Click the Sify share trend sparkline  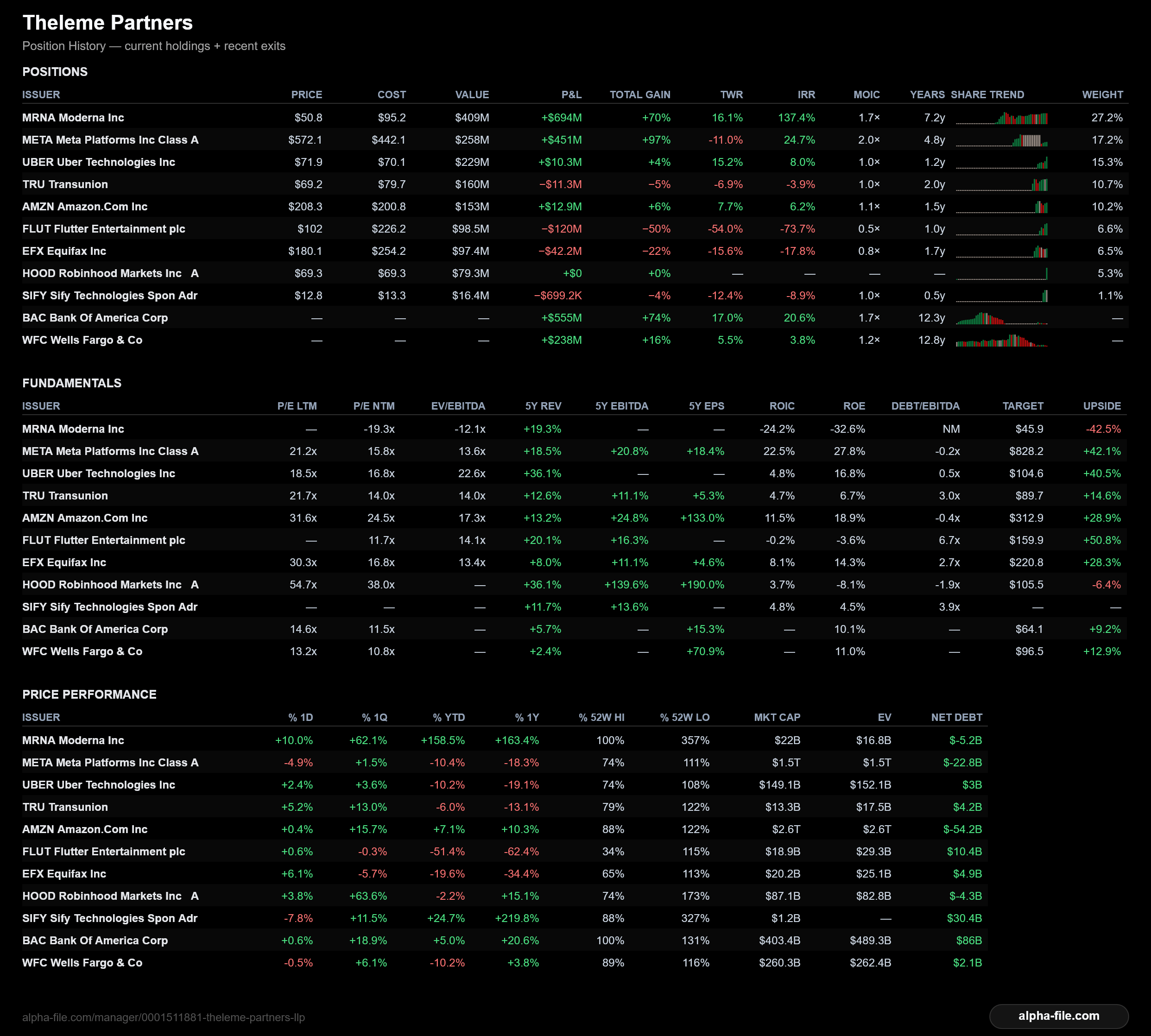(1001, 296)
